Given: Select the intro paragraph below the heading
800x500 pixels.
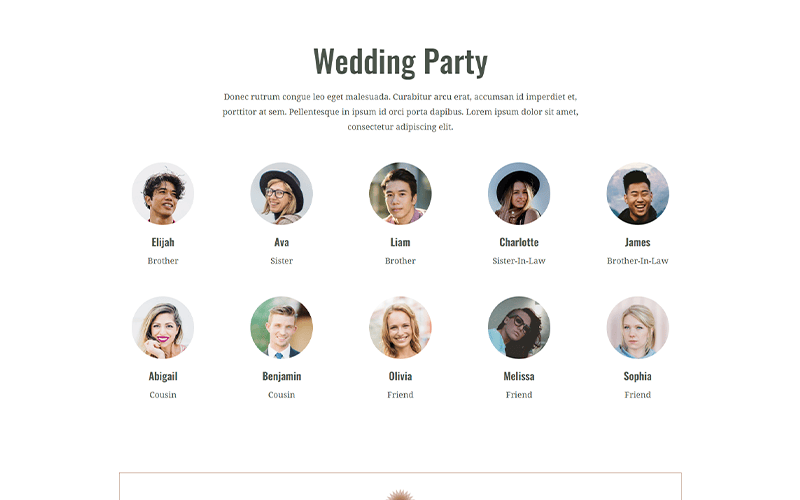Looking at the screenshot, I should tap(400, 112).
